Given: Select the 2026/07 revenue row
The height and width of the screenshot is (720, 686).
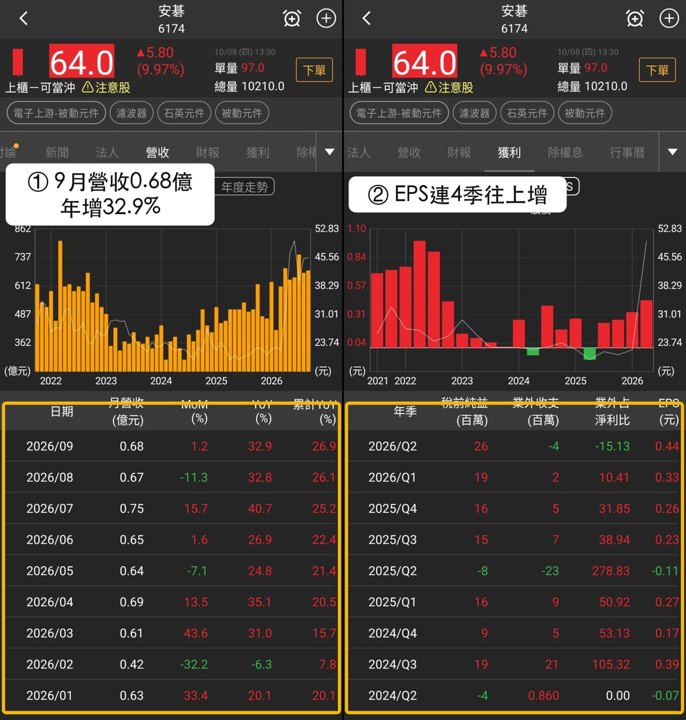Looking at the screenshot, I should [171, 508].
